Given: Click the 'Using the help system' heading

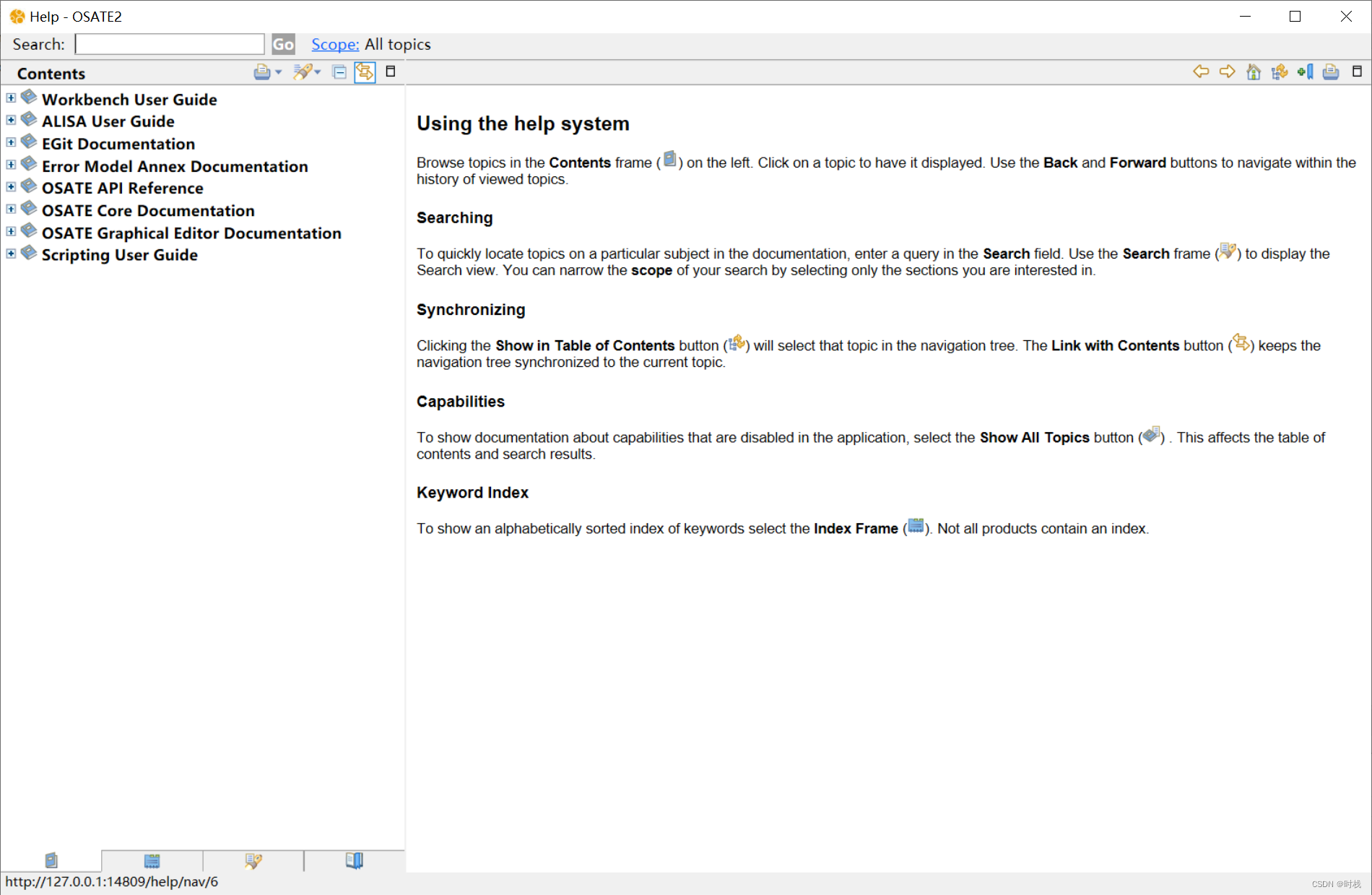Looking at the screenshot, I should 523,124.
